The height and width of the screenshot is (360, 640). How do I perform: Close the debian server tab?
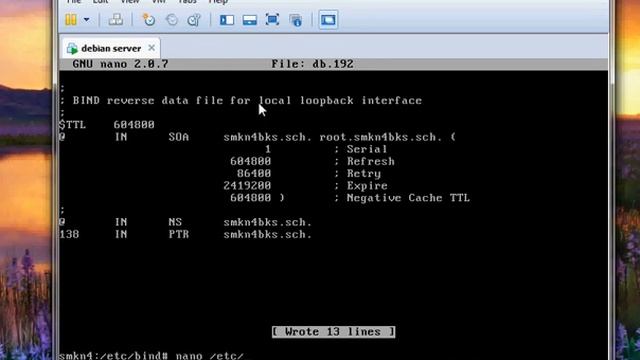click(x=151, y=48)
